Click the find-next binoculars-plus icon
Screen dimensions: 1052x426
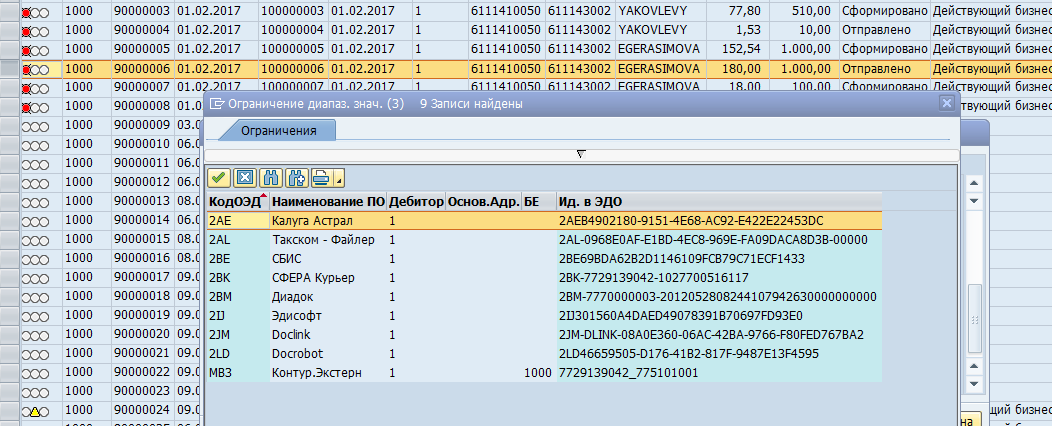click(x=296, y=178)
